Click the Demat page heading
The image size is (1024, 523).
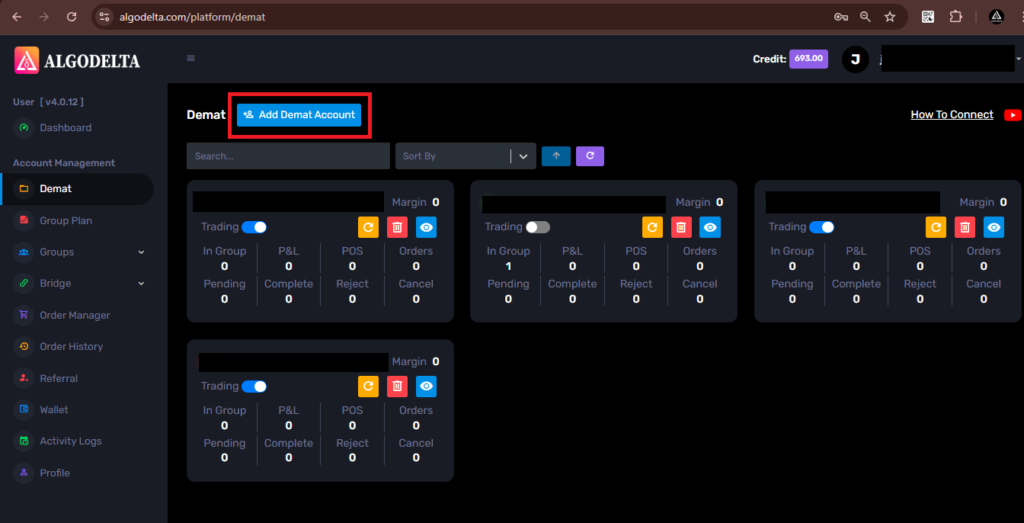click(206, 115)
